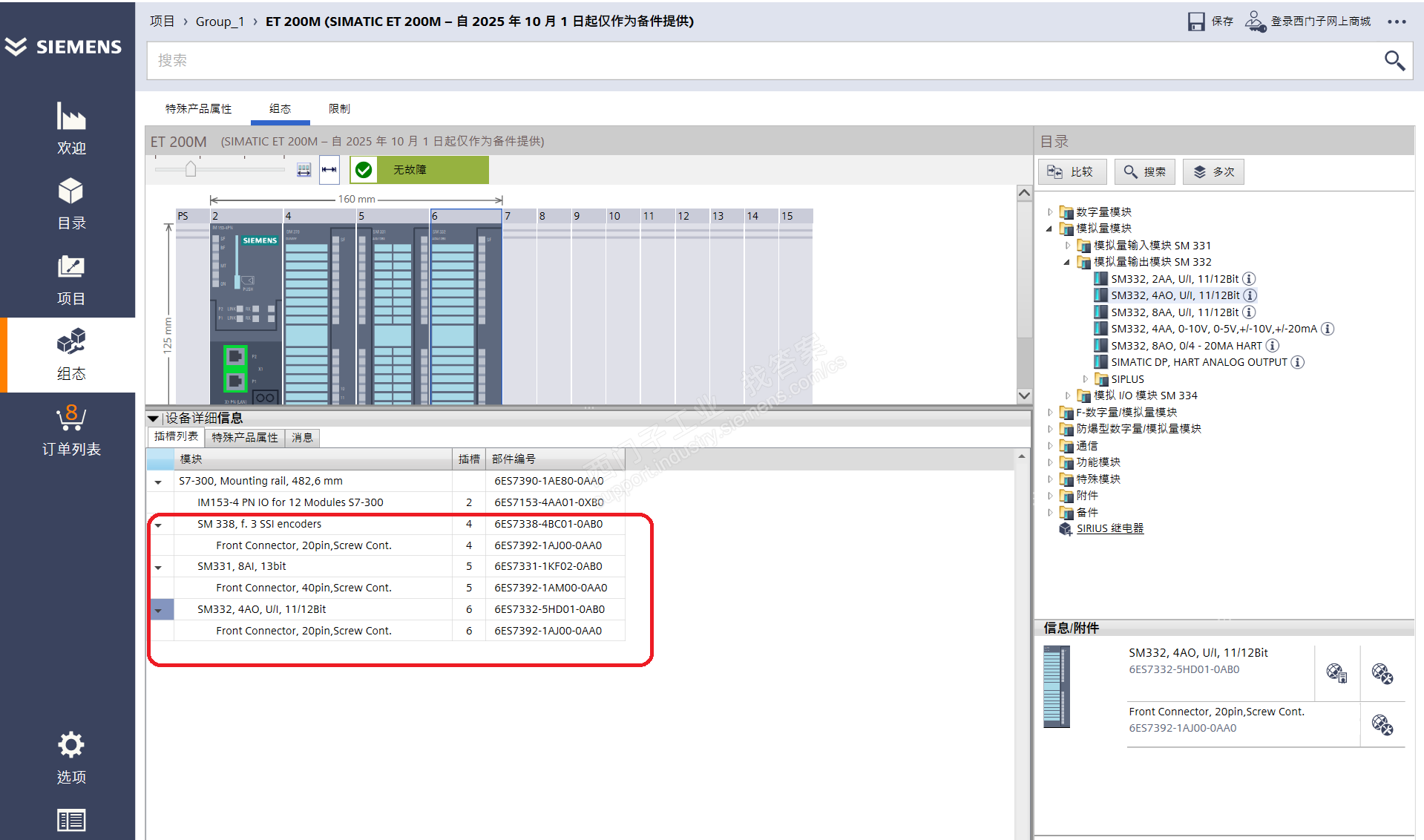Switch to top 特殊产品属性 tab
This screenshot has width=1424, height=840.
198,109
